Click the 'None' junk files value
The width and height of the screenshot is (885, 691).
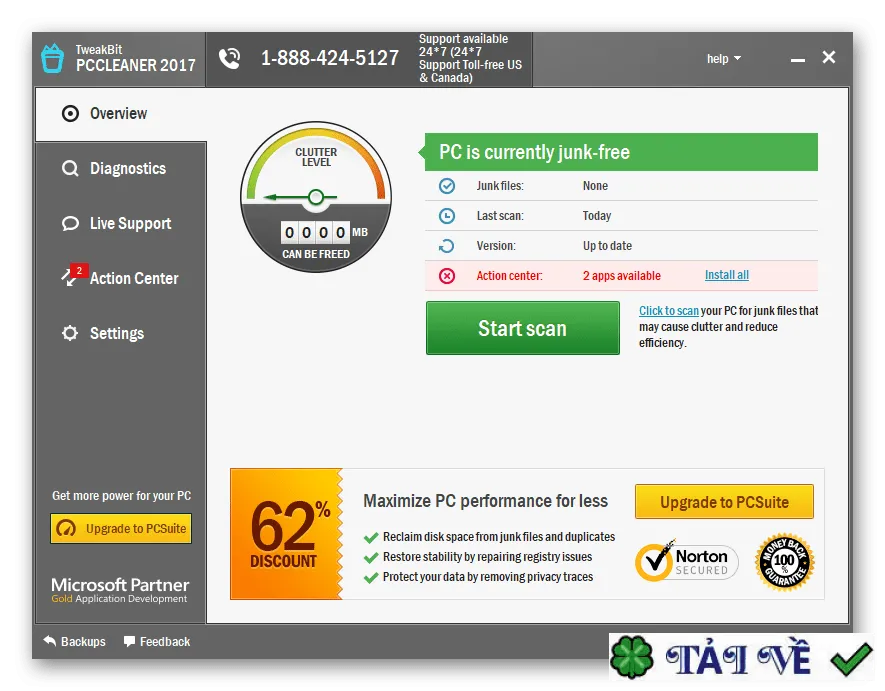click(x=595, y=186)
